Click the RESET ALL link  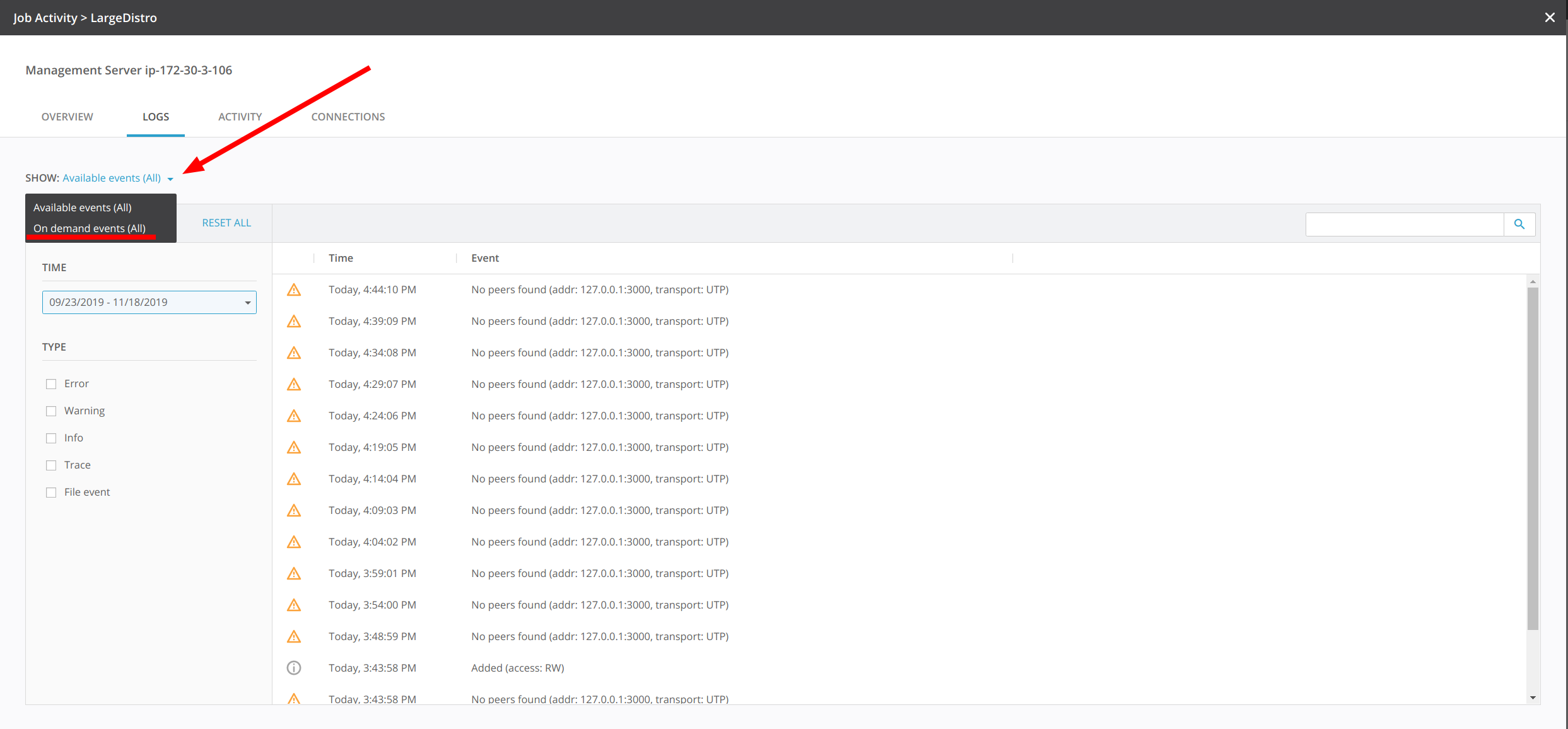point(226,223)
